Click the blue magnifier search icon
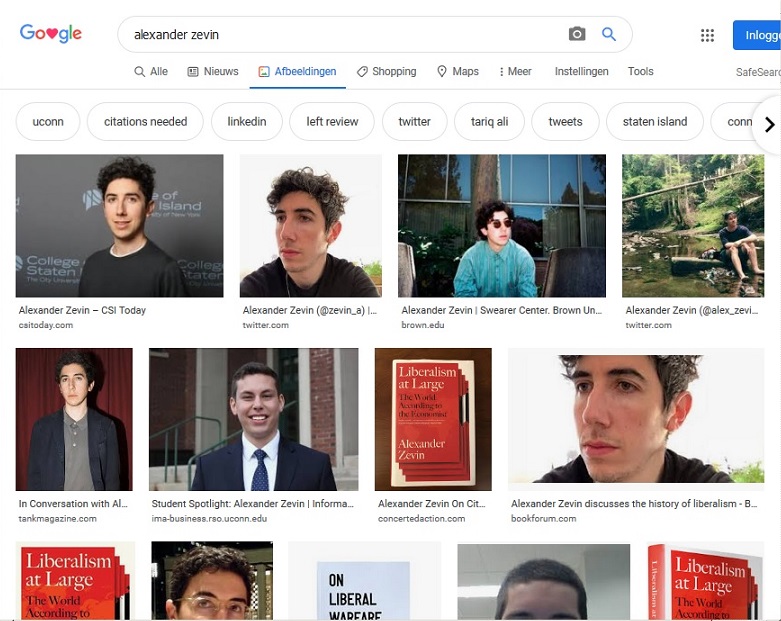The width and height of the screenshot is (781, 621). click(x=609, y=34)
